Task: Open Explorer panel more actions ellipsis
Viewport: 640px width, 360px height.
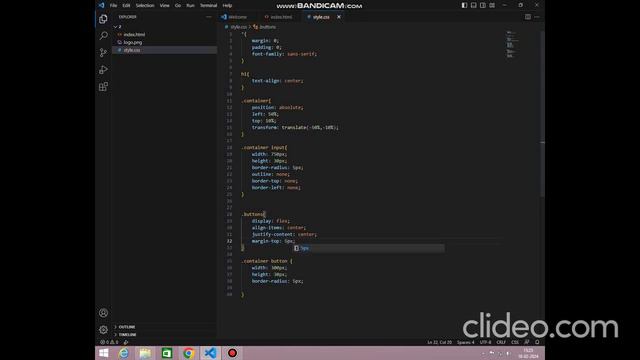Action: (x=209, y=17)
